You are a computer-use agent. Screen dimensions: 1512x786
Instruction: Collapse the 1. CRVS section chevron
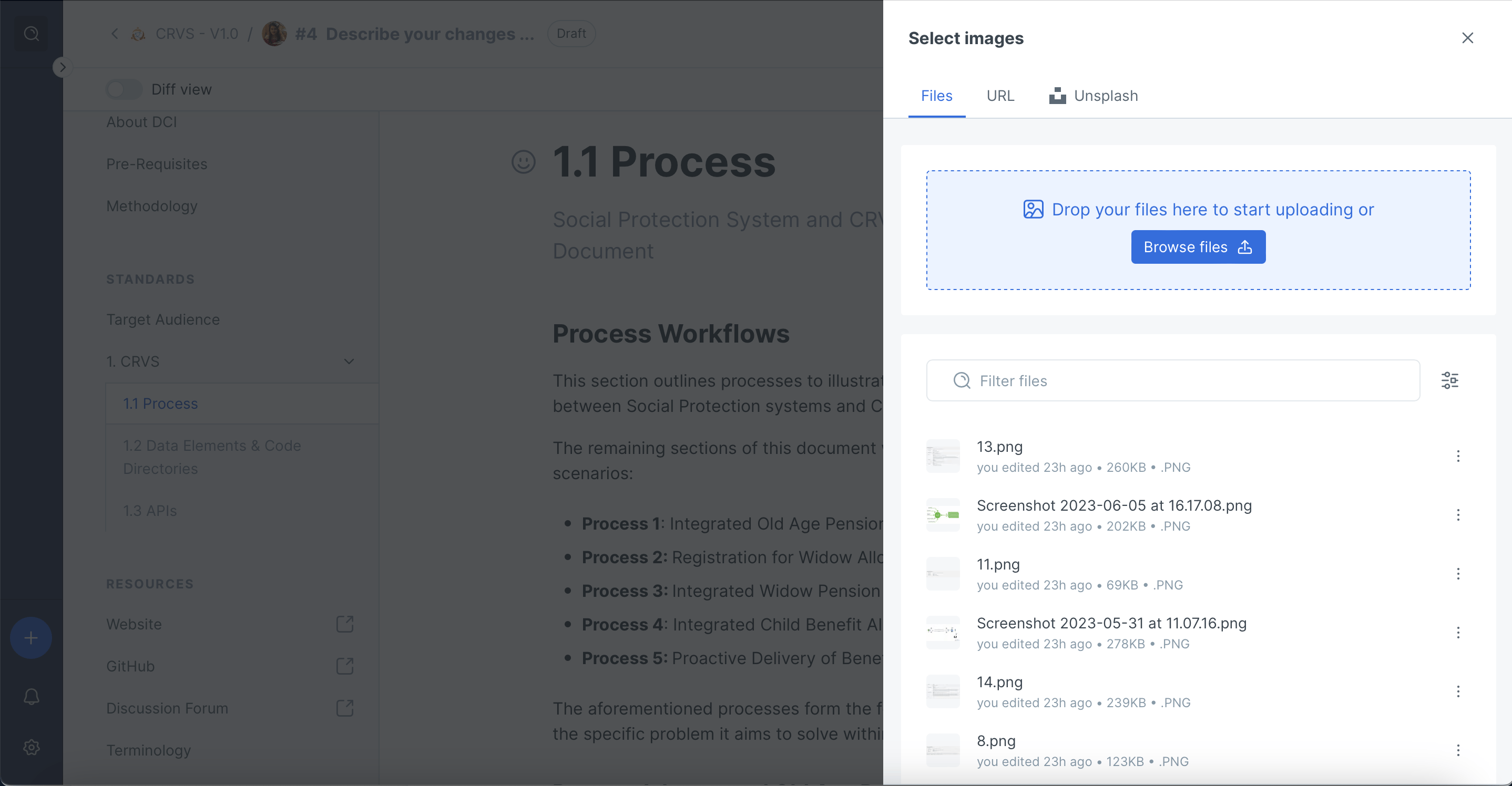pyautogui.click(x=349, y=361)
